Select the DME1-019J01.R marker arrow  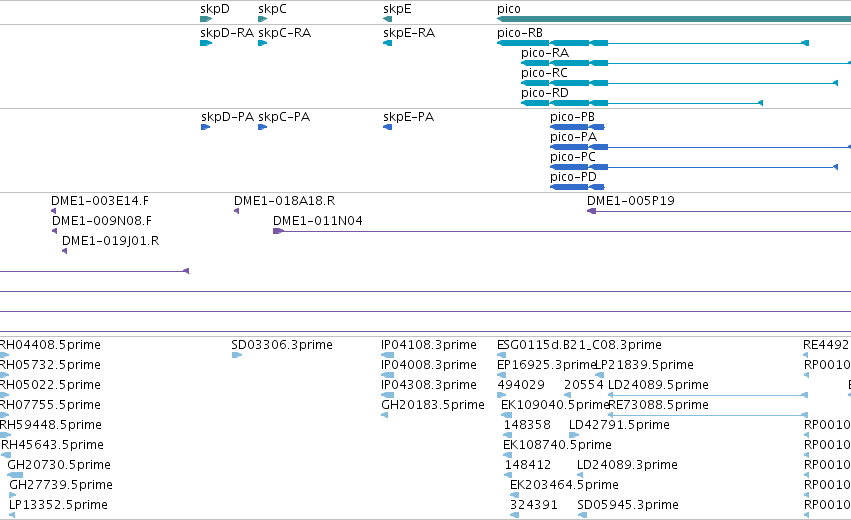coord(65,251)
